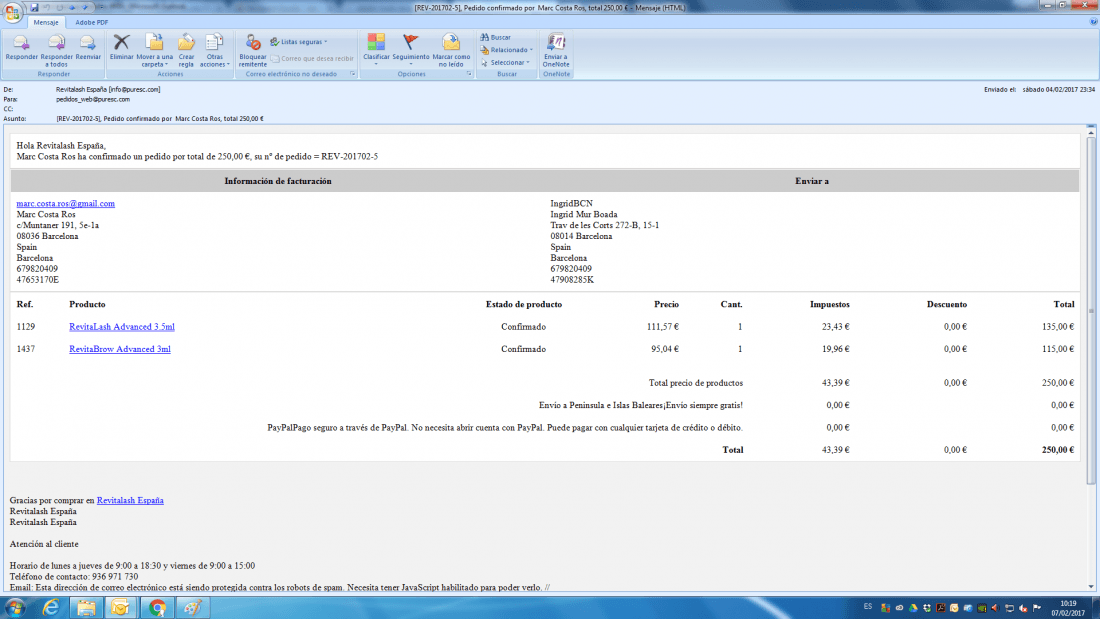This screenshot has height=619, width=1100.
Task: Click the next item arrow in quick access
Action: point(85,7)
